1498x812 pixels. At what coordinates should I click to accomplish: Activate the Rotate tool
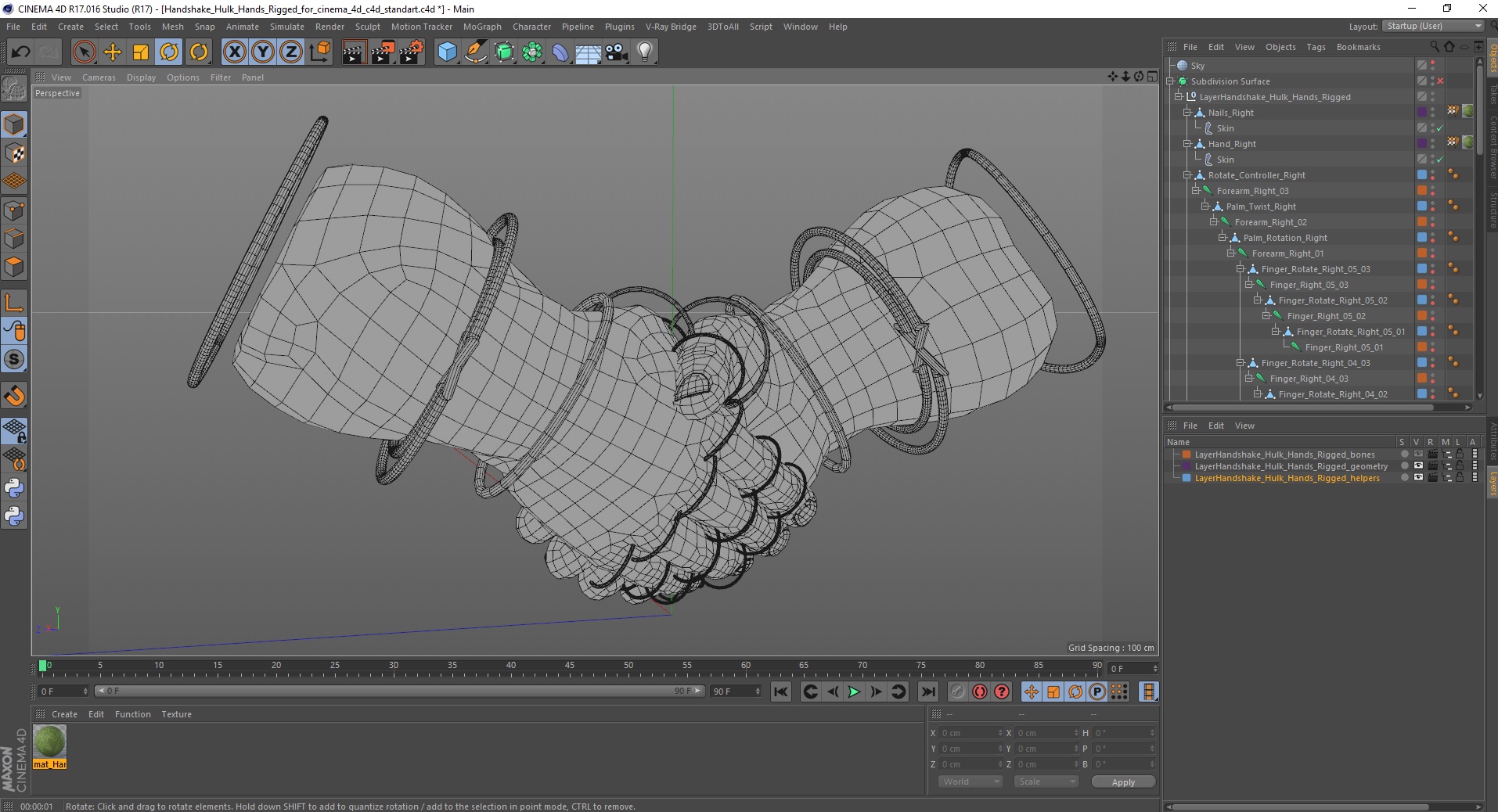pyautogui.click(x=169, y=52)
